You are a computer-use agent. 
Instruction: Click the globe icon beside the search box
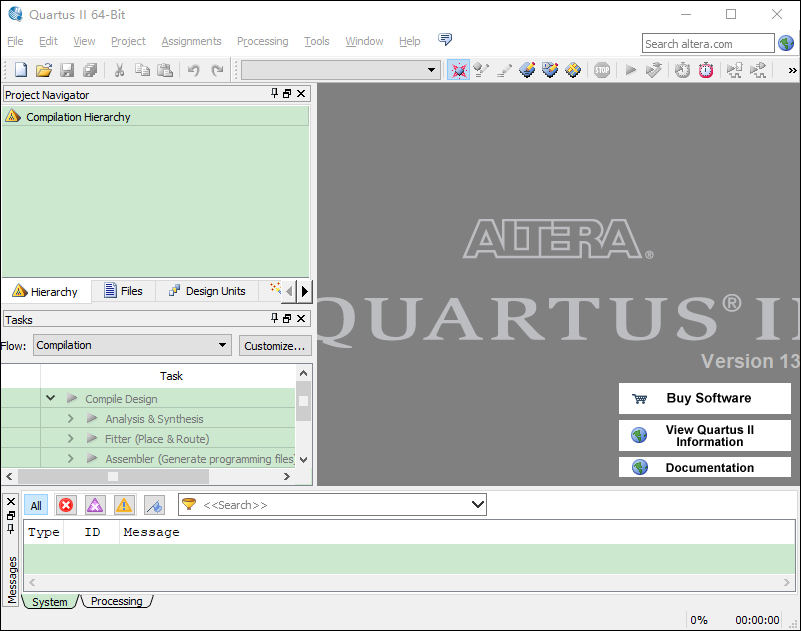pyautogui.click(x=786, y=43)
